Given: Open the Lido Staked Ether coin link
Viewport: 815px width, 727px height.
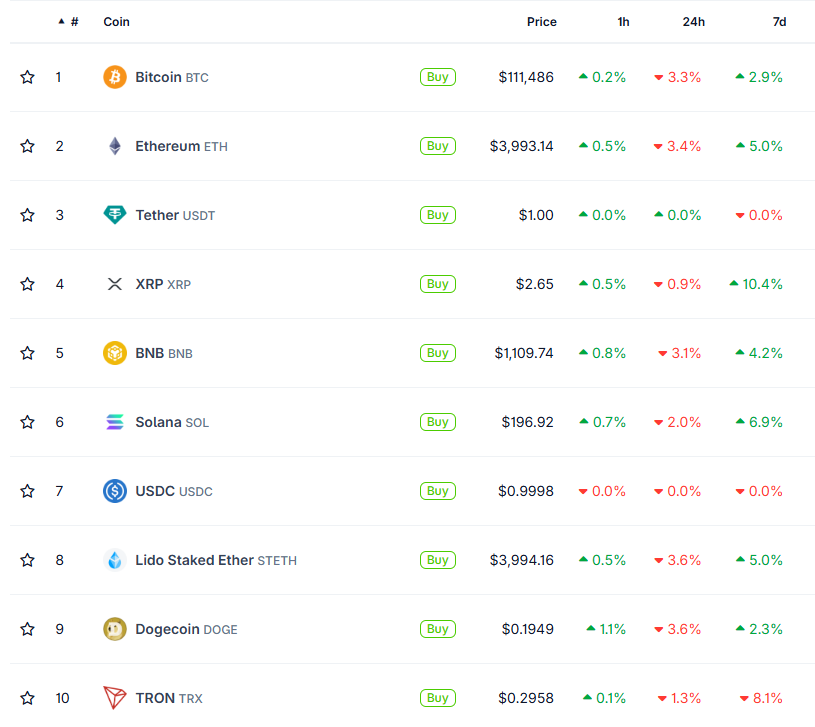Looking at the screenshot, I should (x=194, y=560).
